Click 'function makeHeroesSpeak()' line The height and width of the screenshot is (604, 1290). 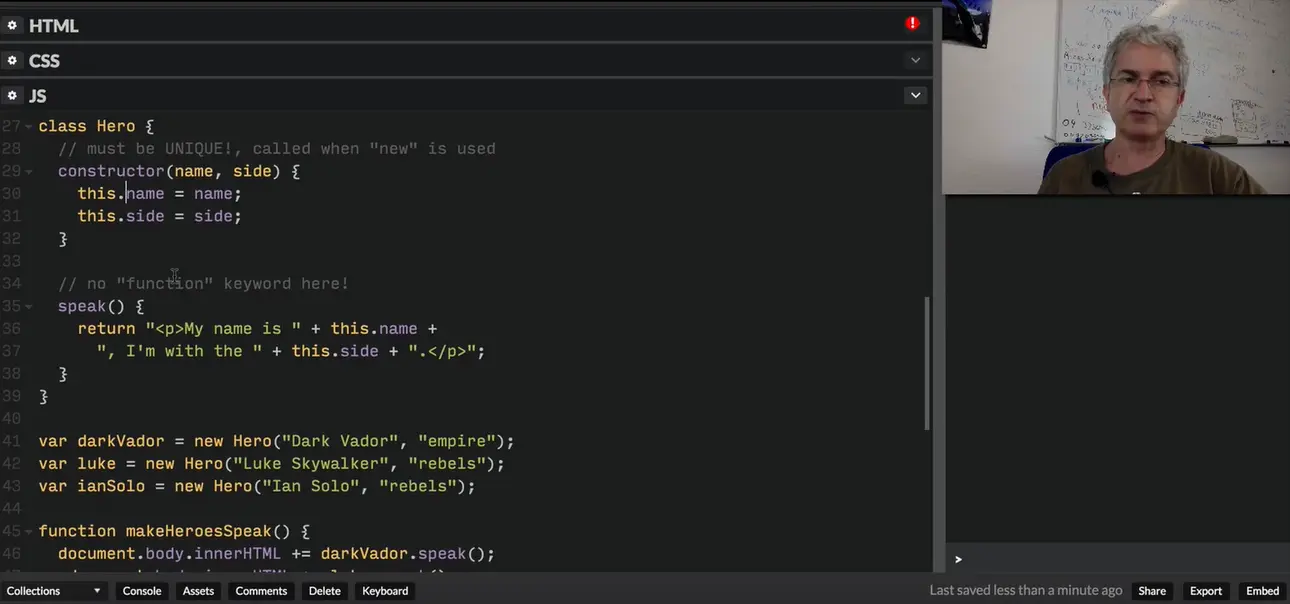[x=174, y=531]
